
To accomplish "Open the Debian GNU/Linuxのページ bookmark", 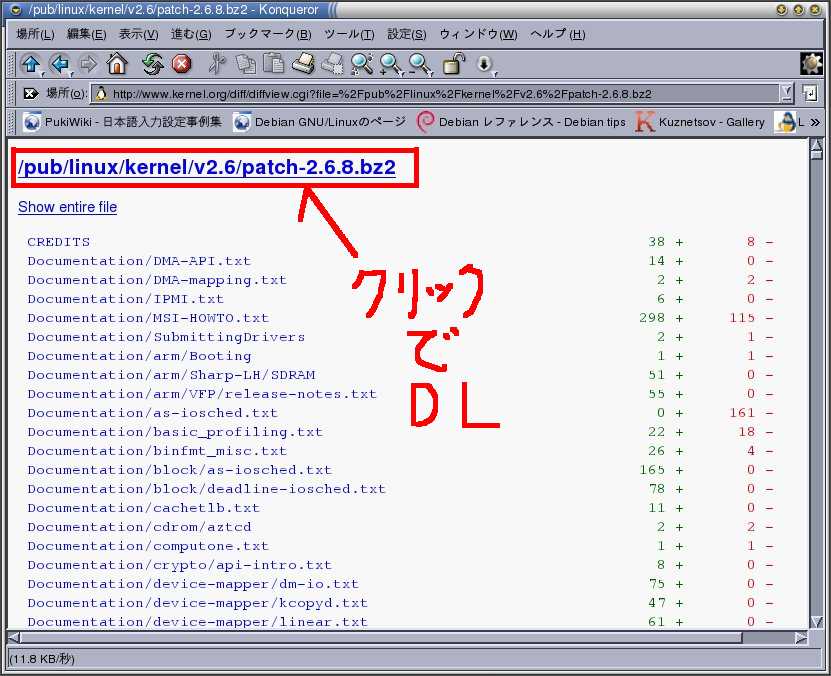I will coord(320,122).
